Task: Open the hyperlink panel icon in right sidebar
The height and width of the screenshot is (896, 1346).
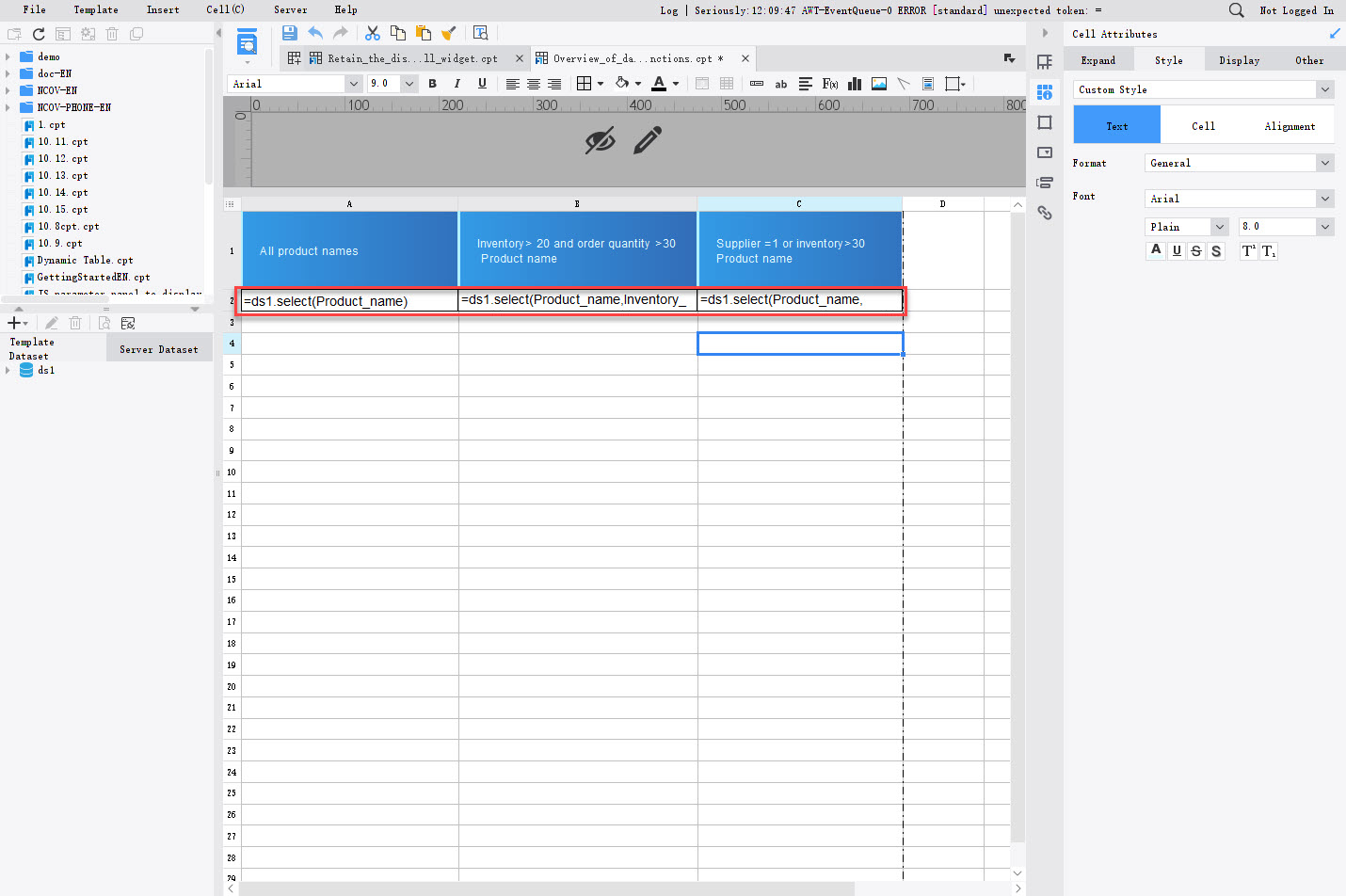Action: tap(1045, 213)
